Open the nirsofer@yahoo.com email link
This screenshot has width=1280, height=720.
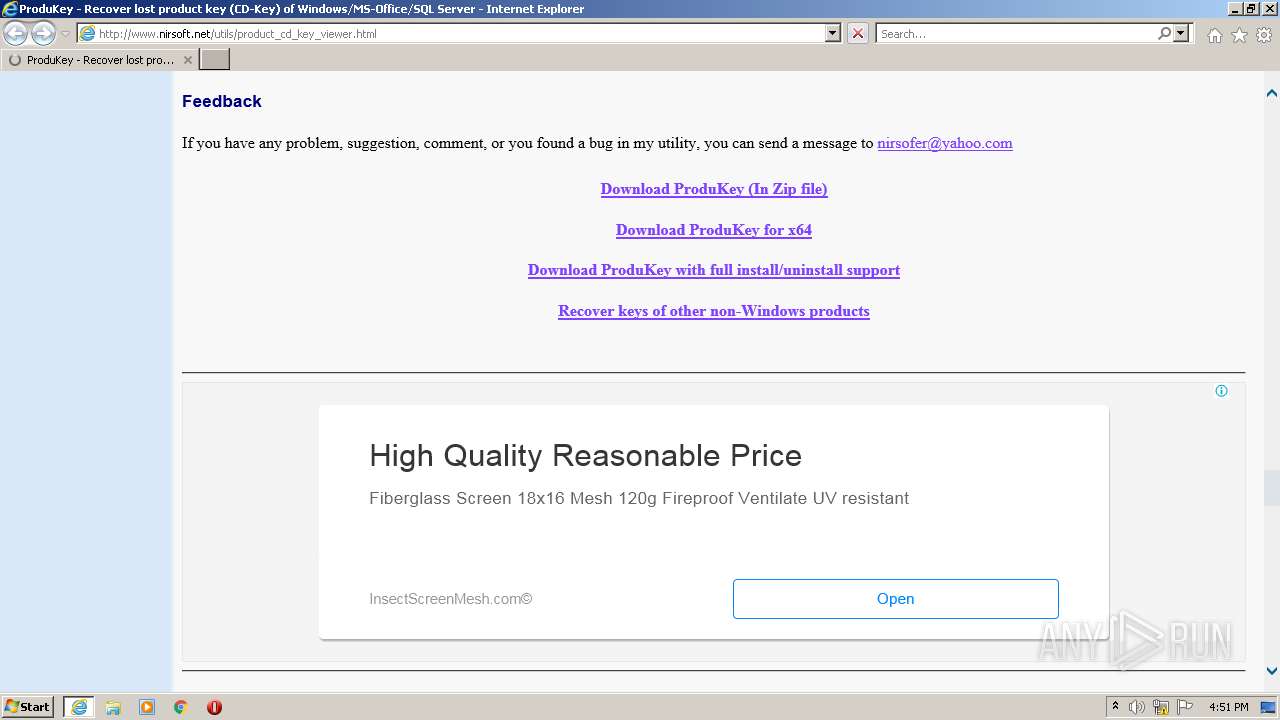(x=944, y=143)
